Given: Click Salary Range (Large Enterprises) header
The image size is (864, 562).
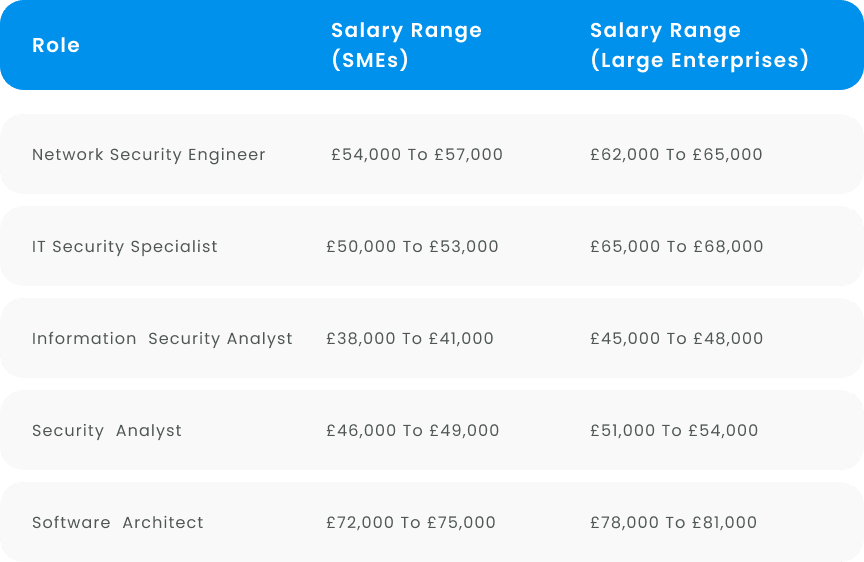Looking at the screenshot, I should 699,45.
